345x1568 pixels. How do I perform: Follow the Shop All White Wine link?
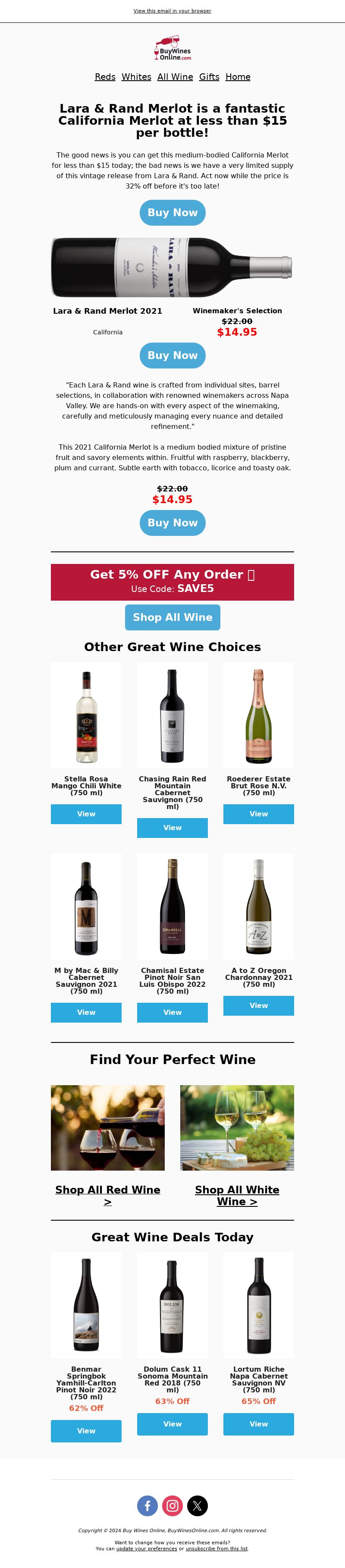pyautogui.click(x=237, y=1196)
